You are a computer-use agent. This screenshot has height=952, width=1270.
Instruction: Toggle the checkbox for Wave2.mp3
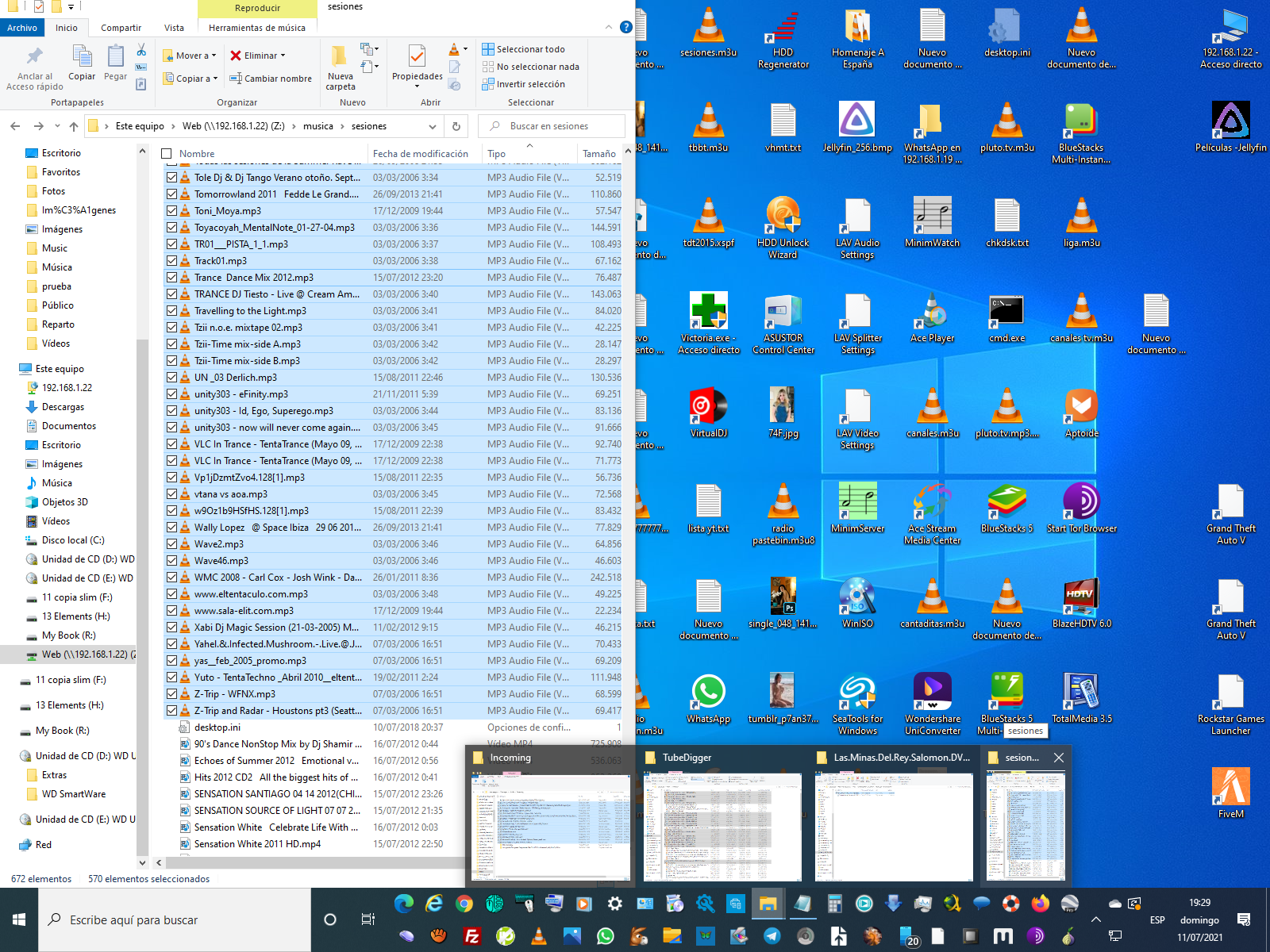pos(171,544)
